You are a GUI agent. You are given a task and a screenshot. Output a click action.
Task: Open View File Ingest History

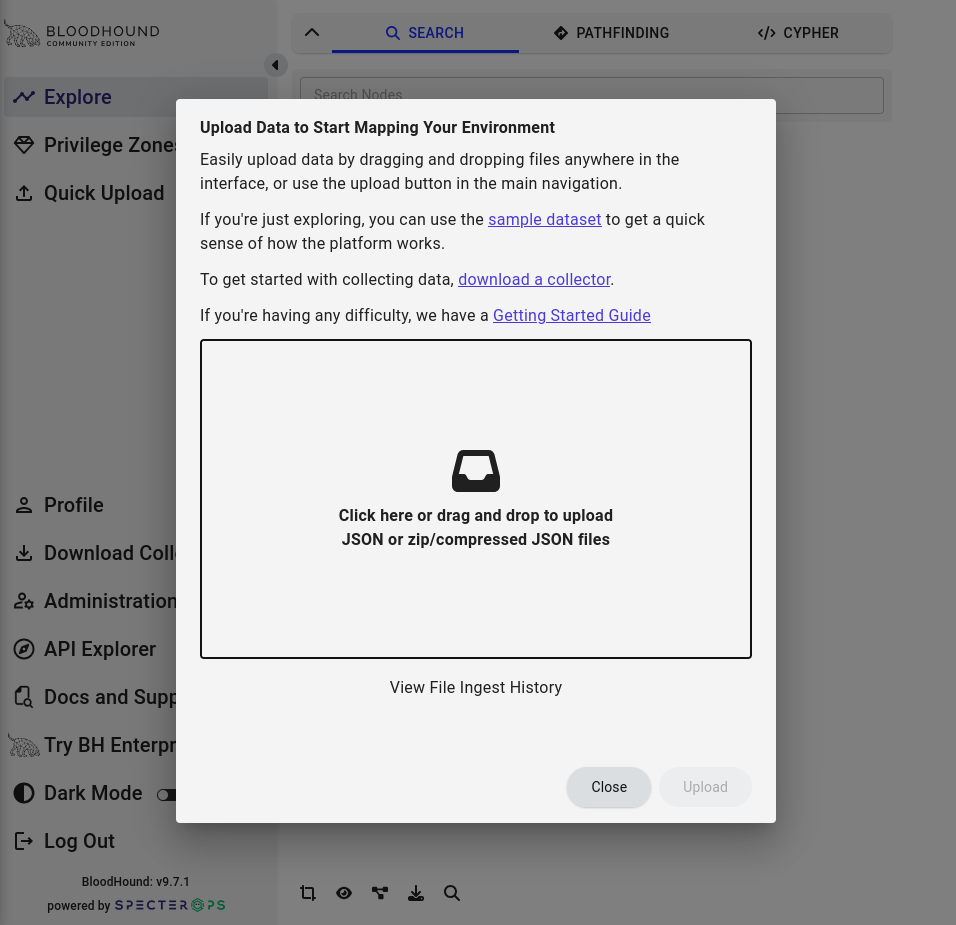476,687
